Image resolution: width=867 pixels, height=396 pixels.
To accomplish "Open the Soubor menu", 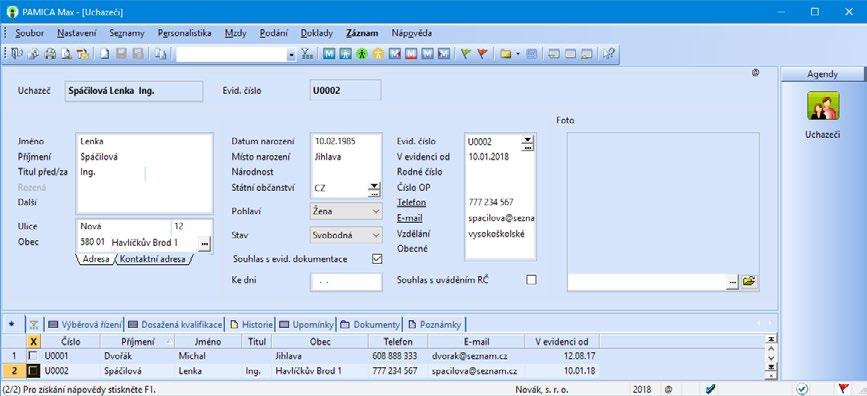I will tap(29, 33).
